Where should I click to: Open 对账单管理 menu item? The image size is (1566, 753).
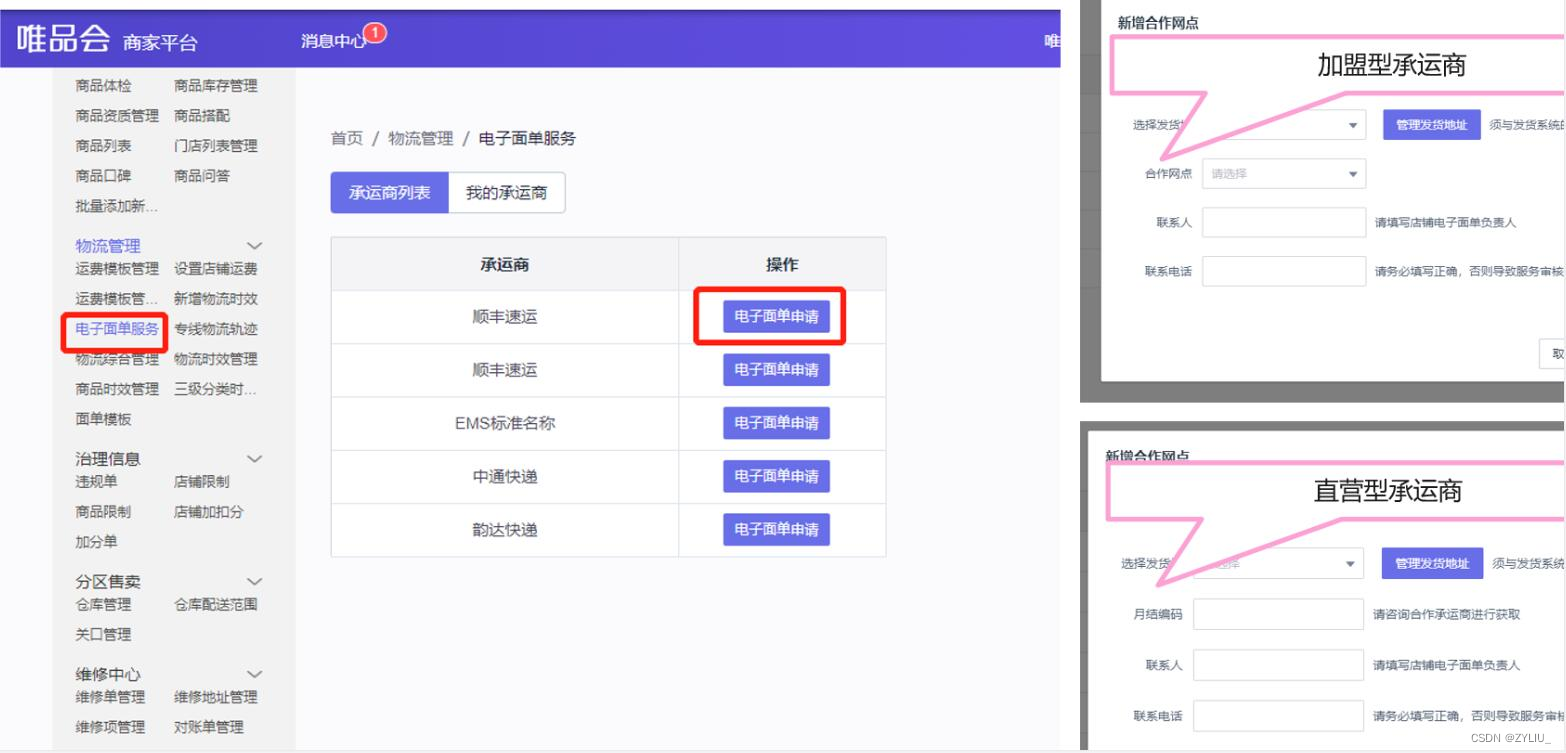pos(209,727)
